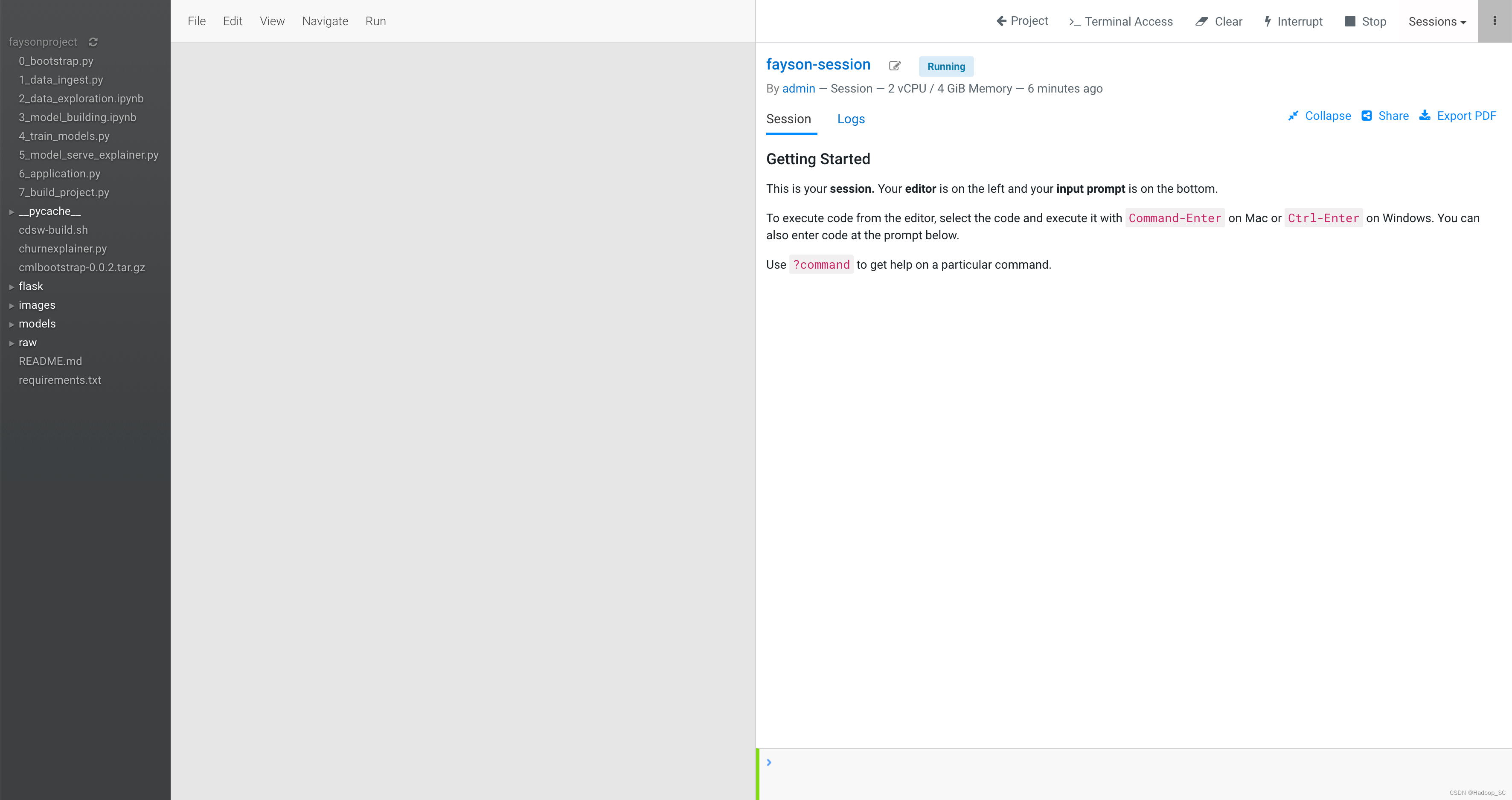Screen dimensions: 1512x800
Task: Open Terminal Access
Action: 1120,22
